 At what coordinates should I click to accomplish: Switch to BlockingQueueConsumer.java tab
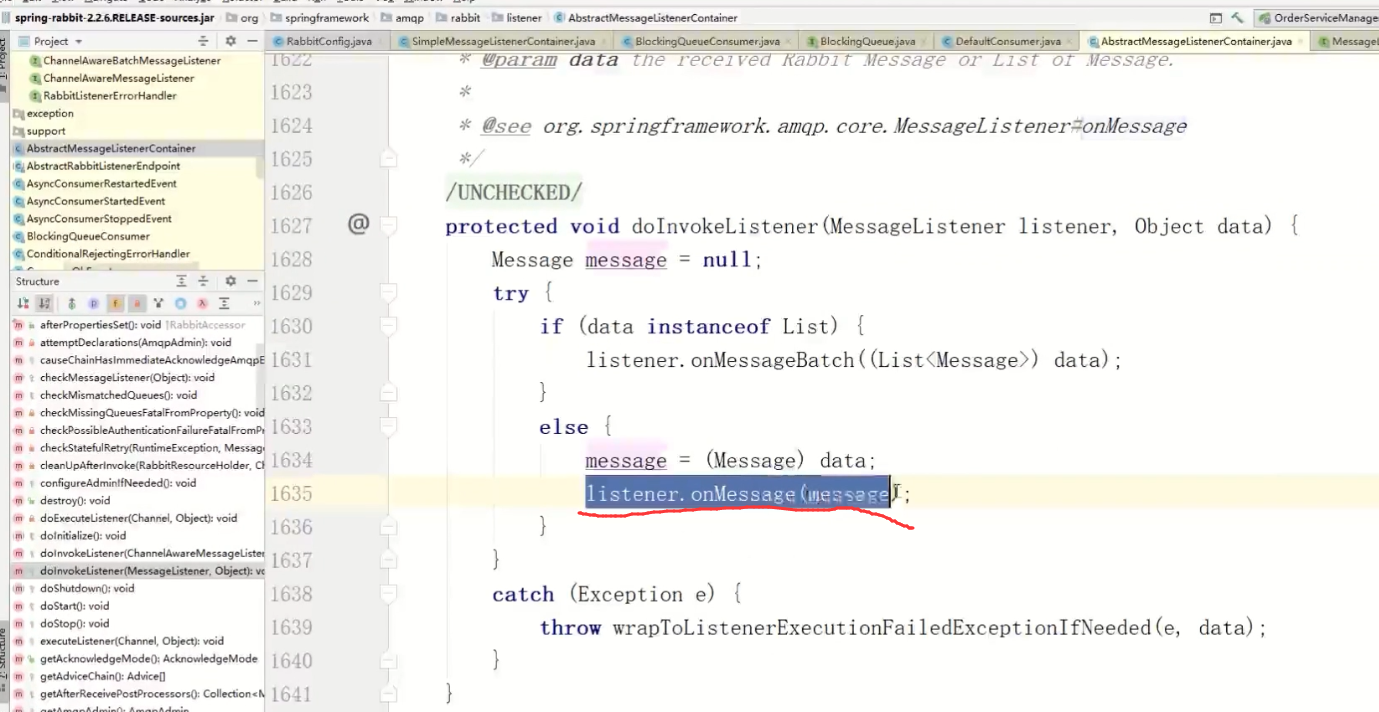[x=706, y=41]
